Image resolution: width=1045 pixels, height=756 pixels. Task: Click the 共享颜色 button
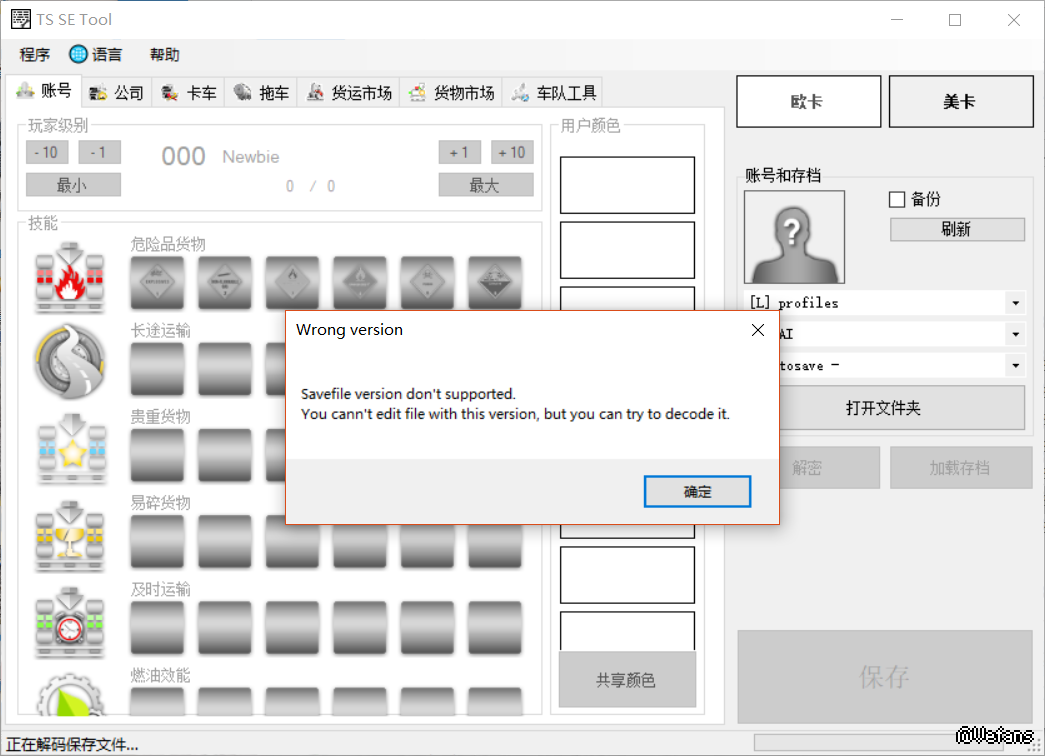627,679
